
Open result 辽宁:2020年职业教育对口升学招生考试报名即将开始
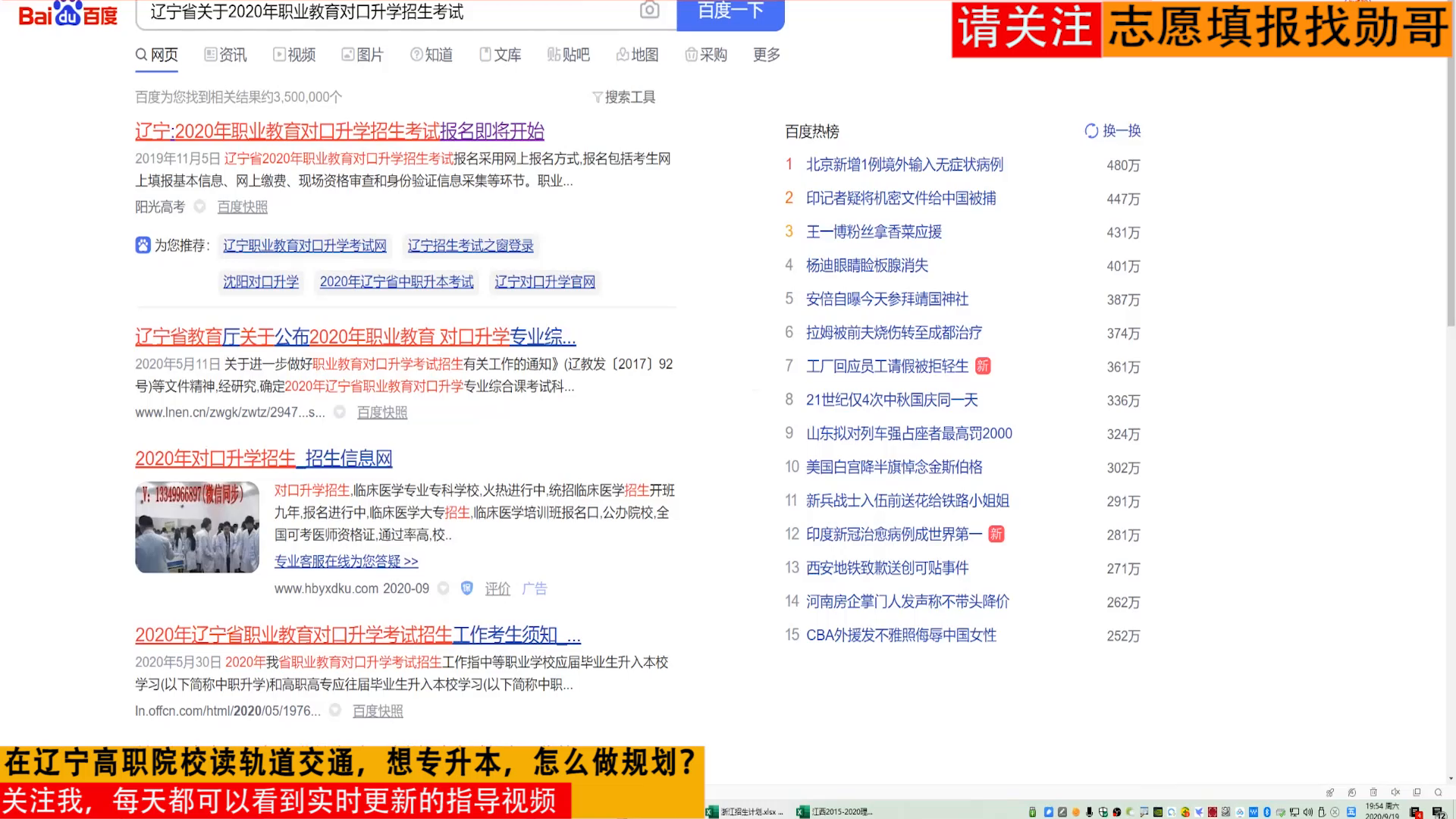click(340, 131)
